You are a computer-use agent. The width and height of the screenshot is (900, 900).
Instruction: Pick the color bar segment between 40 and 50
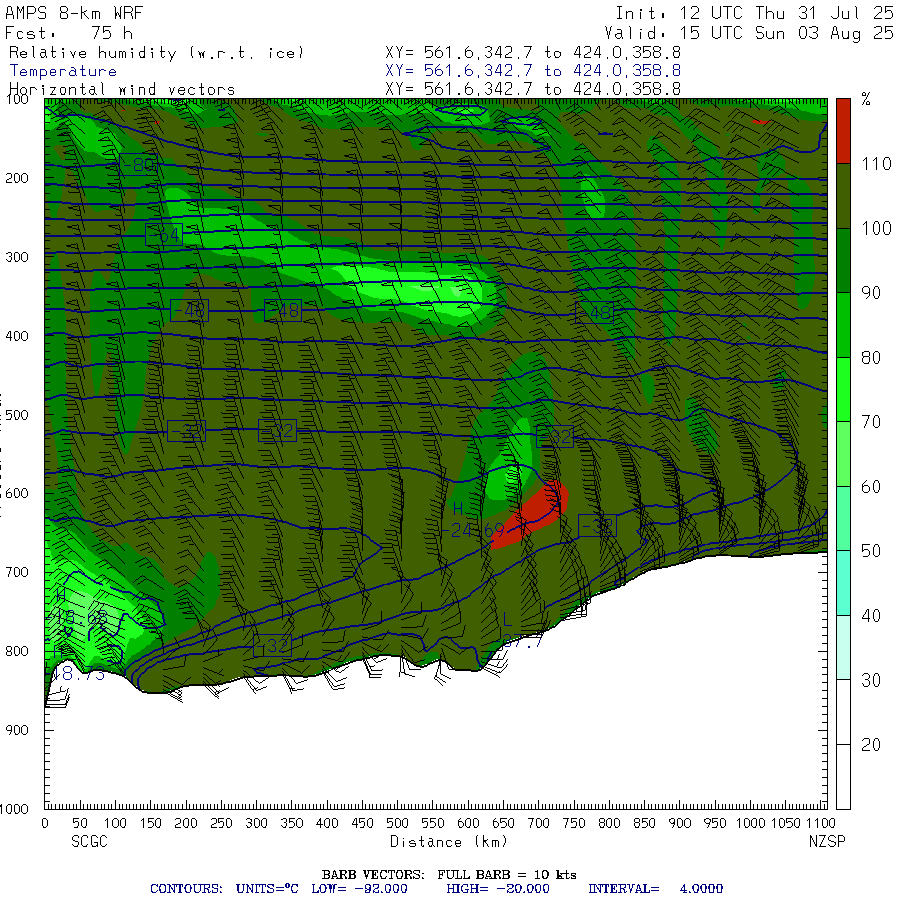(x=843, y=583)
